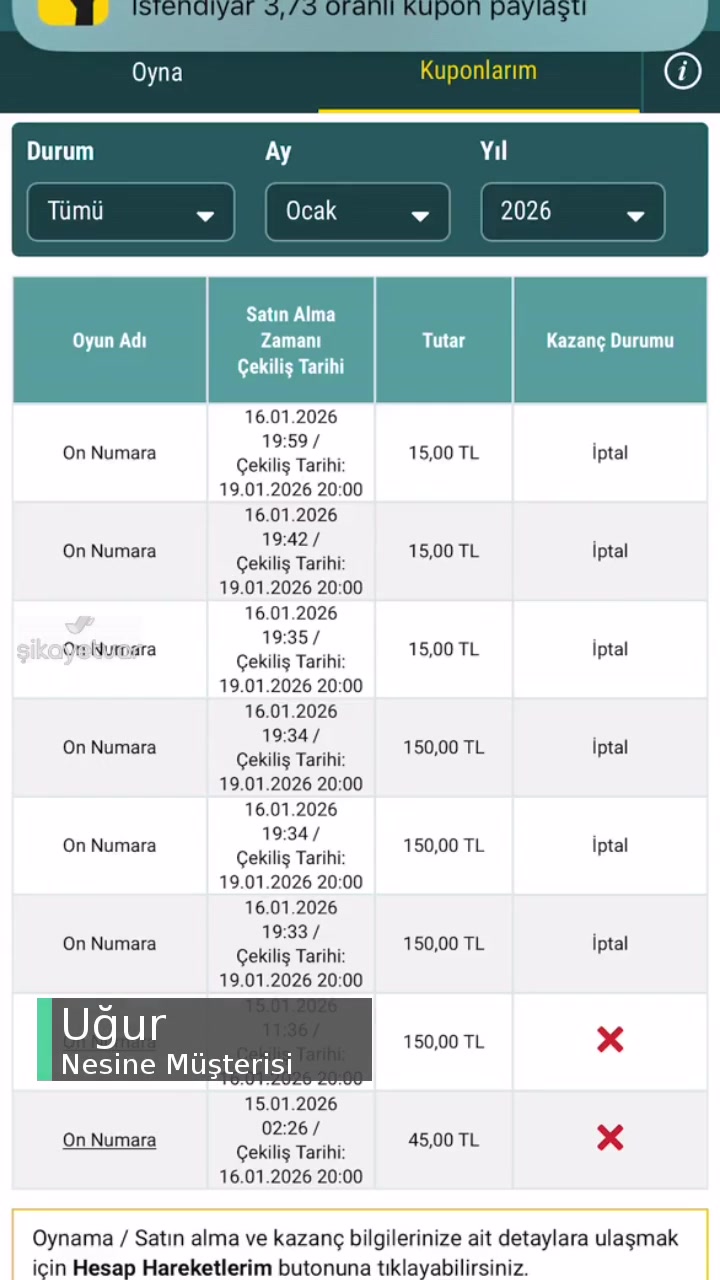Open the Durum dropdown set to Tümü
Image resolution: width=720 pixels, height=1280 pixels.
(x=130, y=211)
